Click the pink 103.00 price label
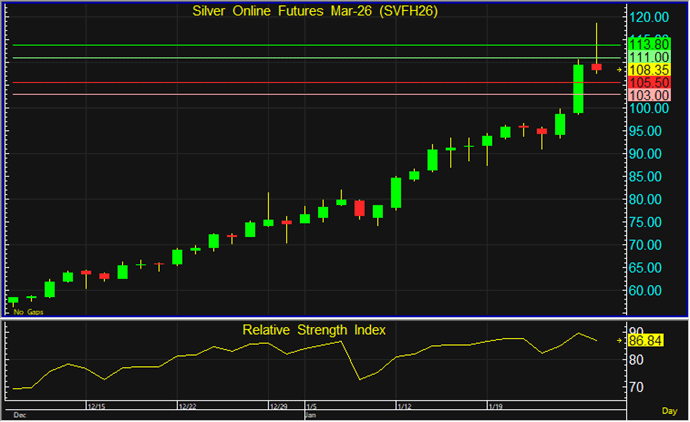 [649, 94]
